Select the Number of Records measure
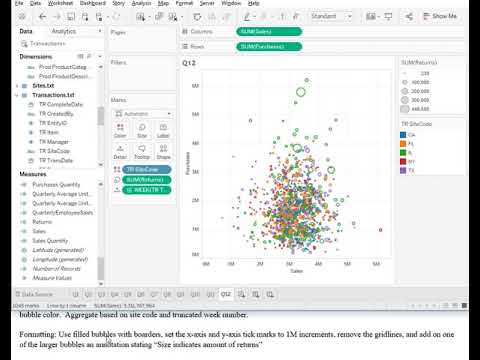Viewport: 480px width, 360px height. (56, 269)
